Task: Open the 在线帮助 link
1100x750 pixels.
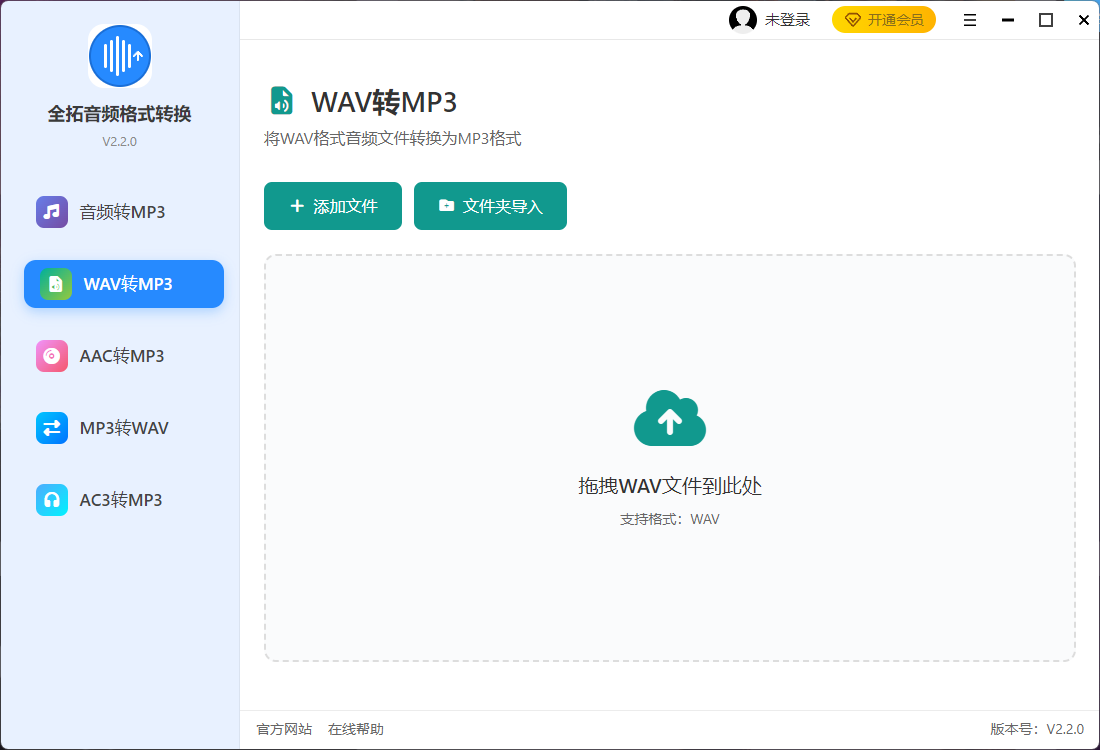Action: coord(356,729)
